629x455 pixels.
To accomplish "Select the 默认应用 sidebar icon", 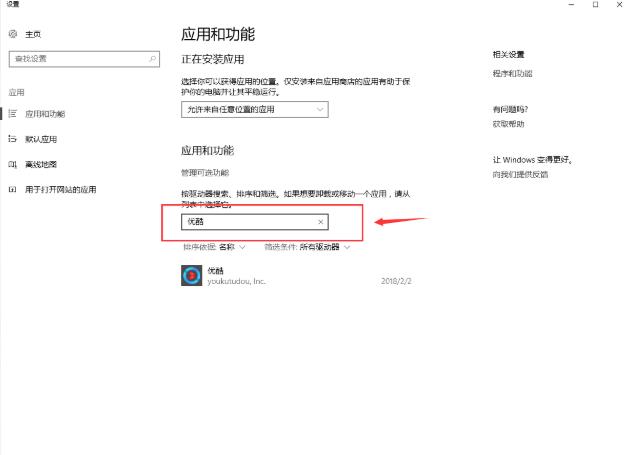I will [13, 139].
